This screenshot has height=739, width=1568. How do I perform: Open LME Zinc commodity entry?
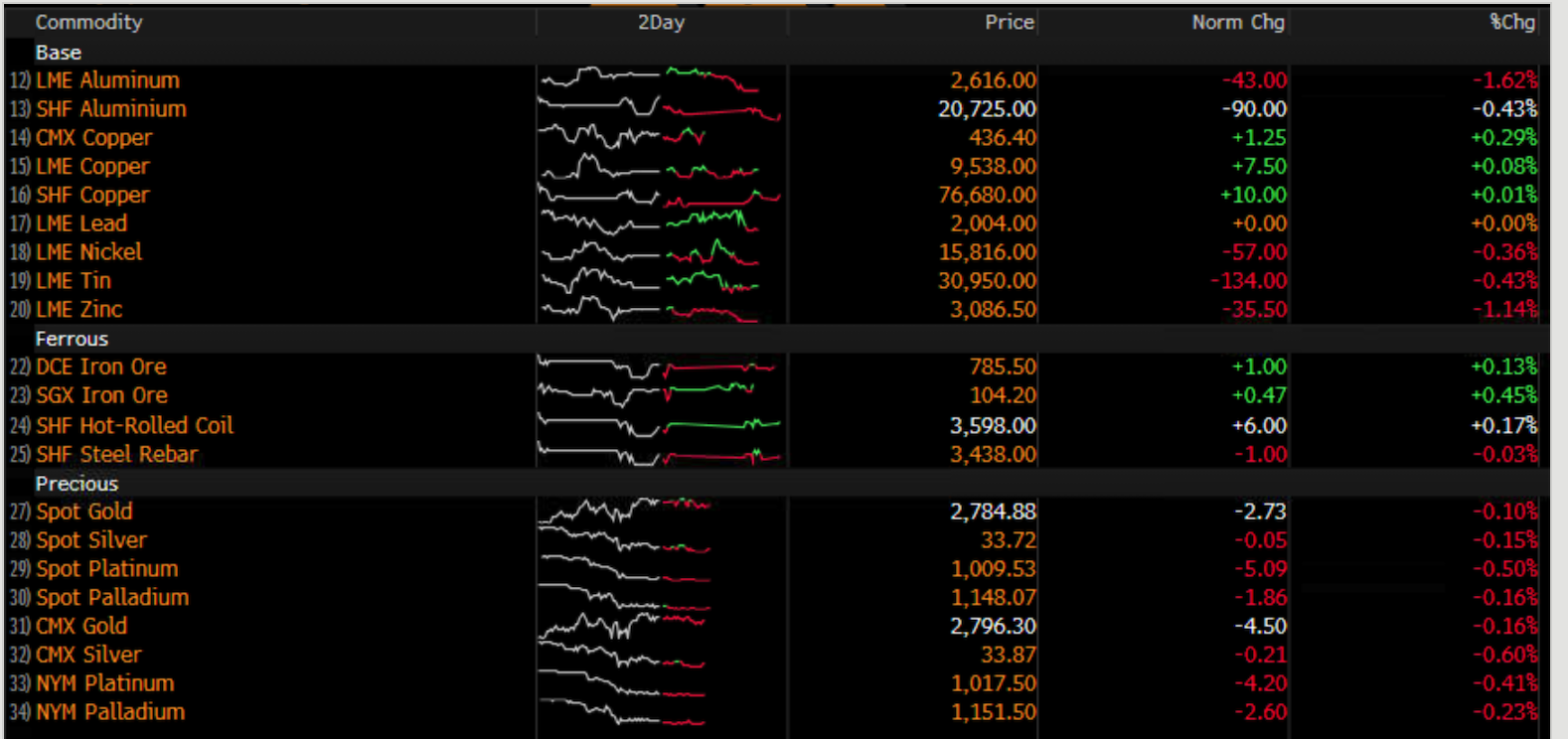(x=79, y=310)
